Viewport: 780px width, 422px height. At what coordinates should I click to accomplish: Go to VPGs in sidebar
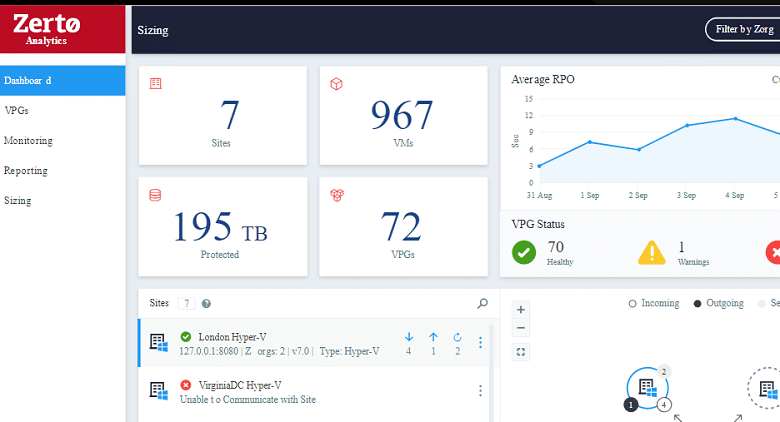pos(16,110)
